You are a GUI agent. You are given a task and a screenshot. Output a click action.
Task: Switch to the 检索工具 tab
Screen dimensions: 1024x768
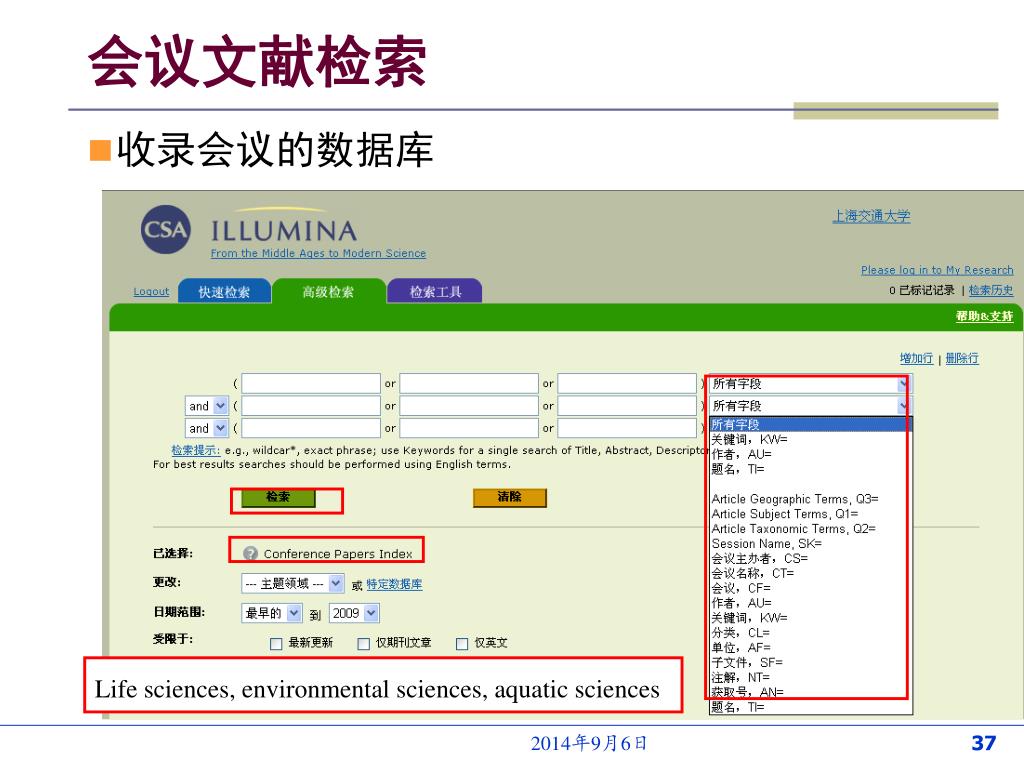435,292
